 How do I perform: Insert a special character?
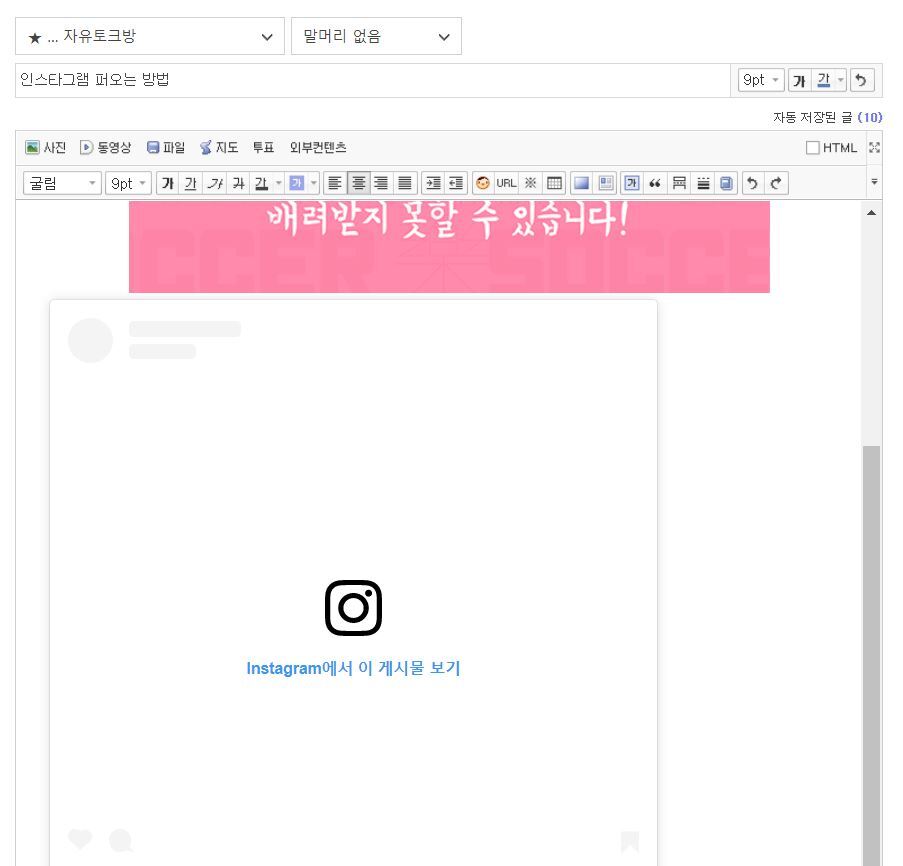530,184
